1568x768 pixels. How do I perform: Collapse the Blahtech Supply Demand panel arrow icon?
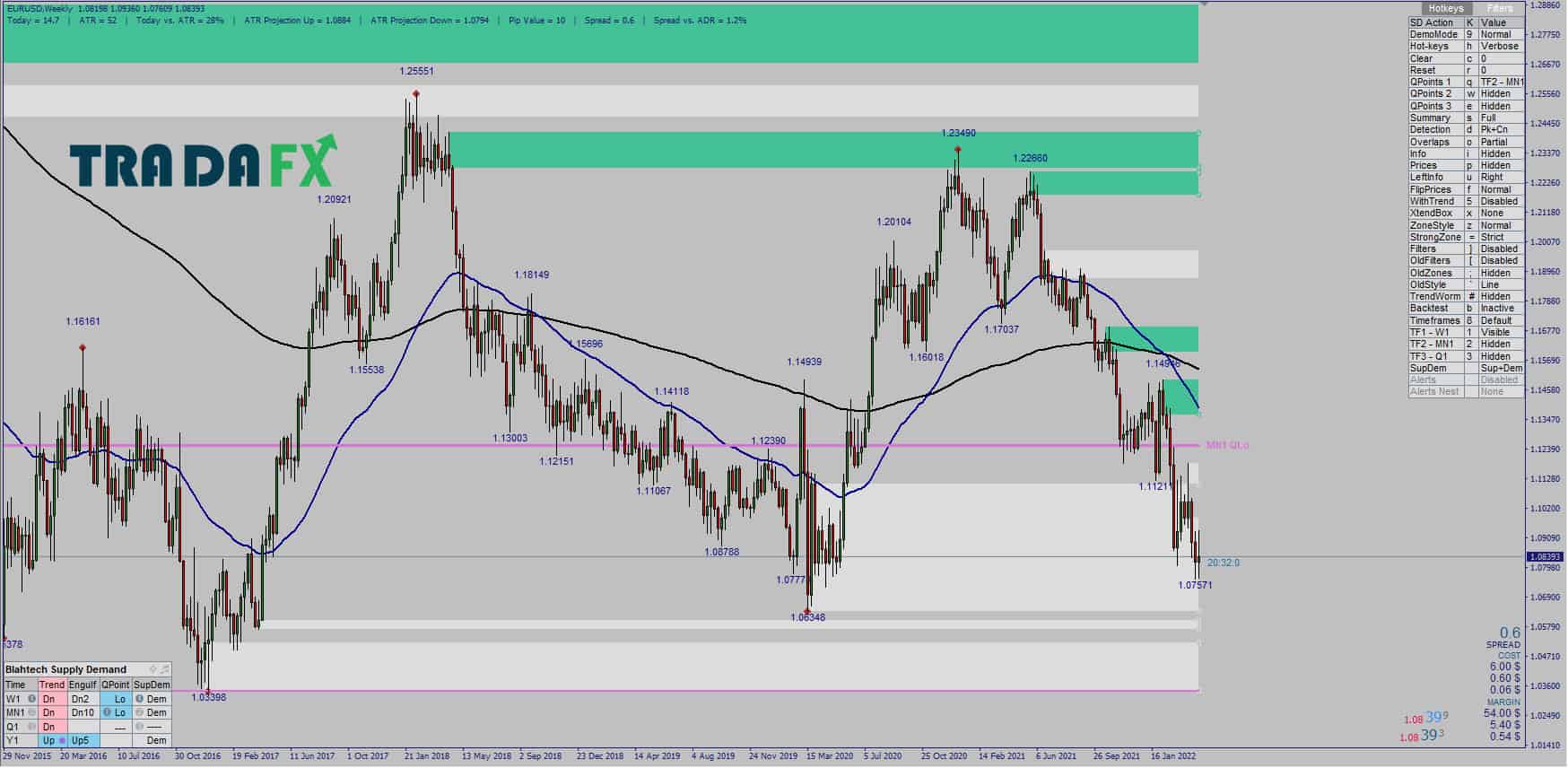152,669
